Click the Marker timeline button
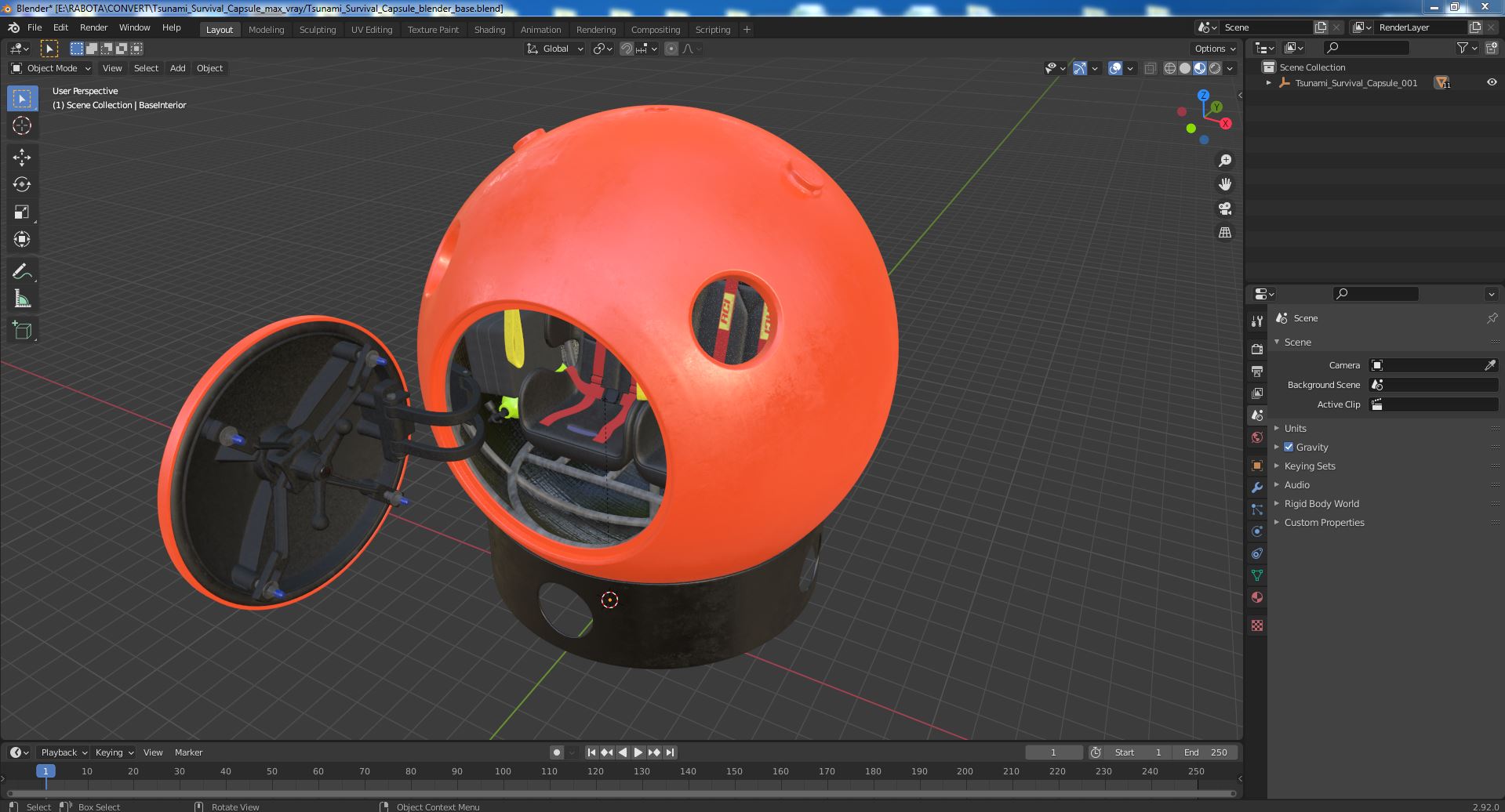 pos(188,752)
